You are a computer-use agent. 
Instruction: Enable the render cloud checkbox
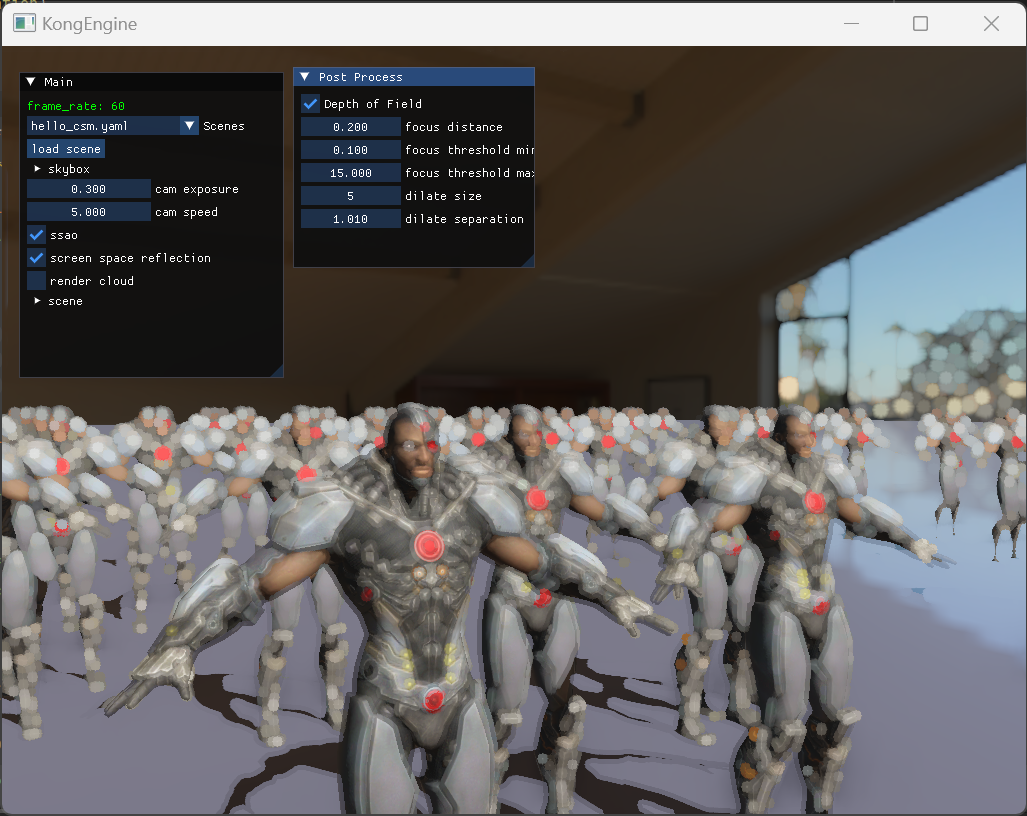pyautogui.click(x=37, y=280)
